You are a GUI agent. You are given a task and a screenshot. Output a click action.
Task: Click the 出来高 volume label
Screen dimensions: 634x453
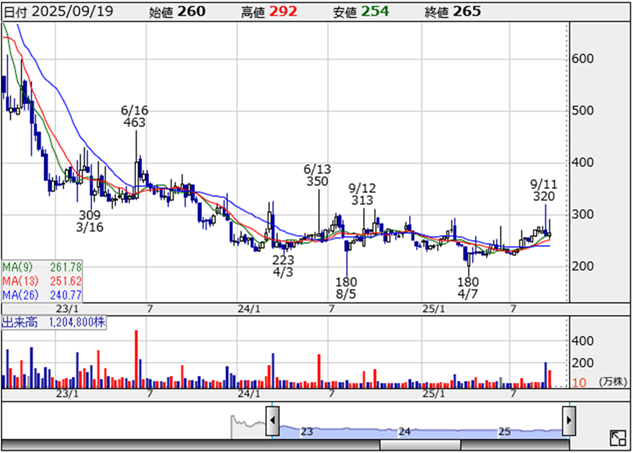[x=20, y=323]
